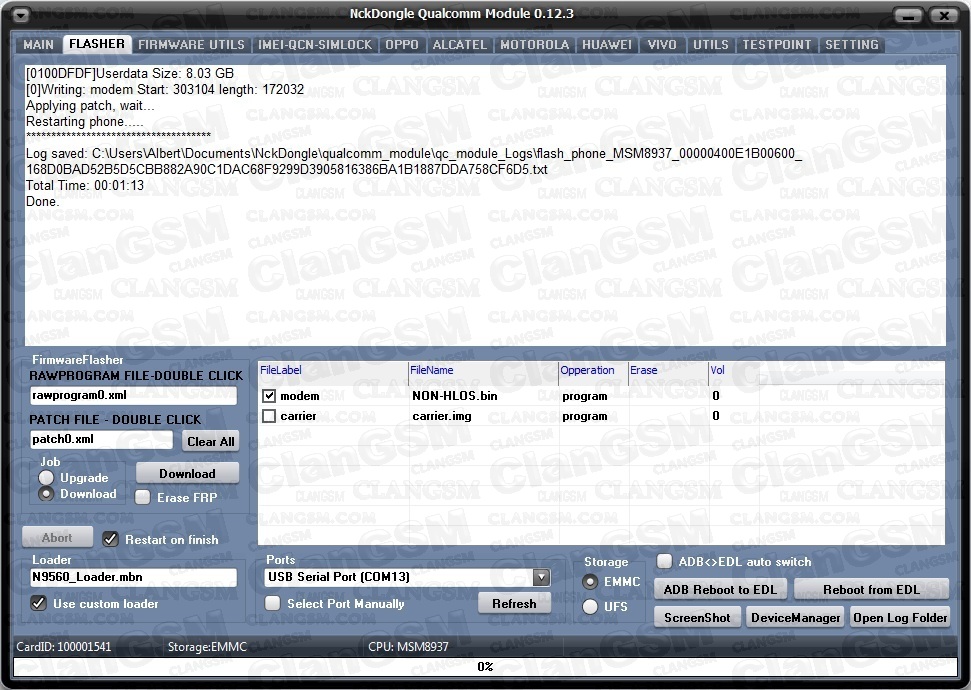Enable ADB<>EDL auto switch checkbox
This screenshot has width=971, height=690.
pos(664,561)
